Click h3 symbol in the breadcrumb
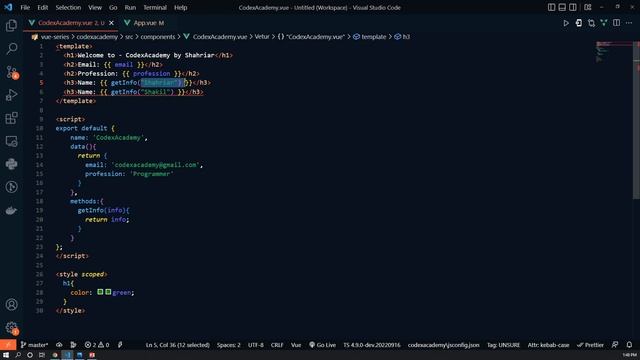 [x=406, y=37]
